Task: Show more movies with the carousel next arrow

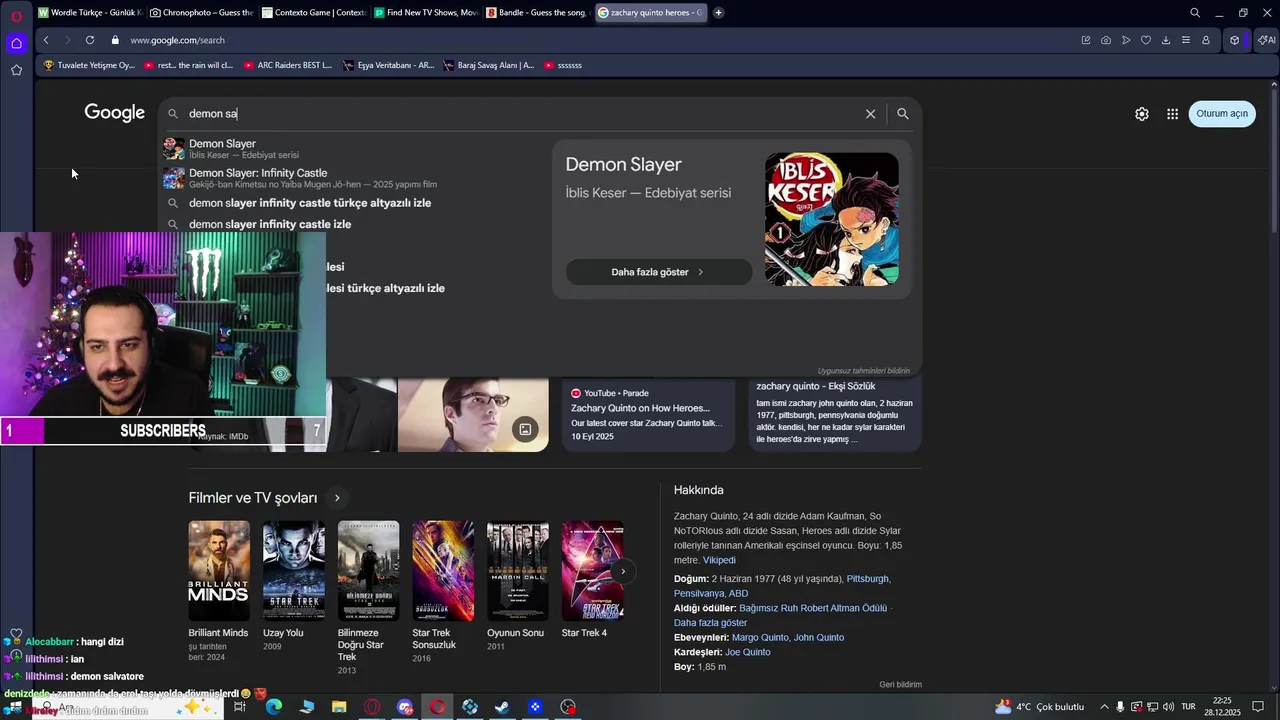Action: pos(622,571)
